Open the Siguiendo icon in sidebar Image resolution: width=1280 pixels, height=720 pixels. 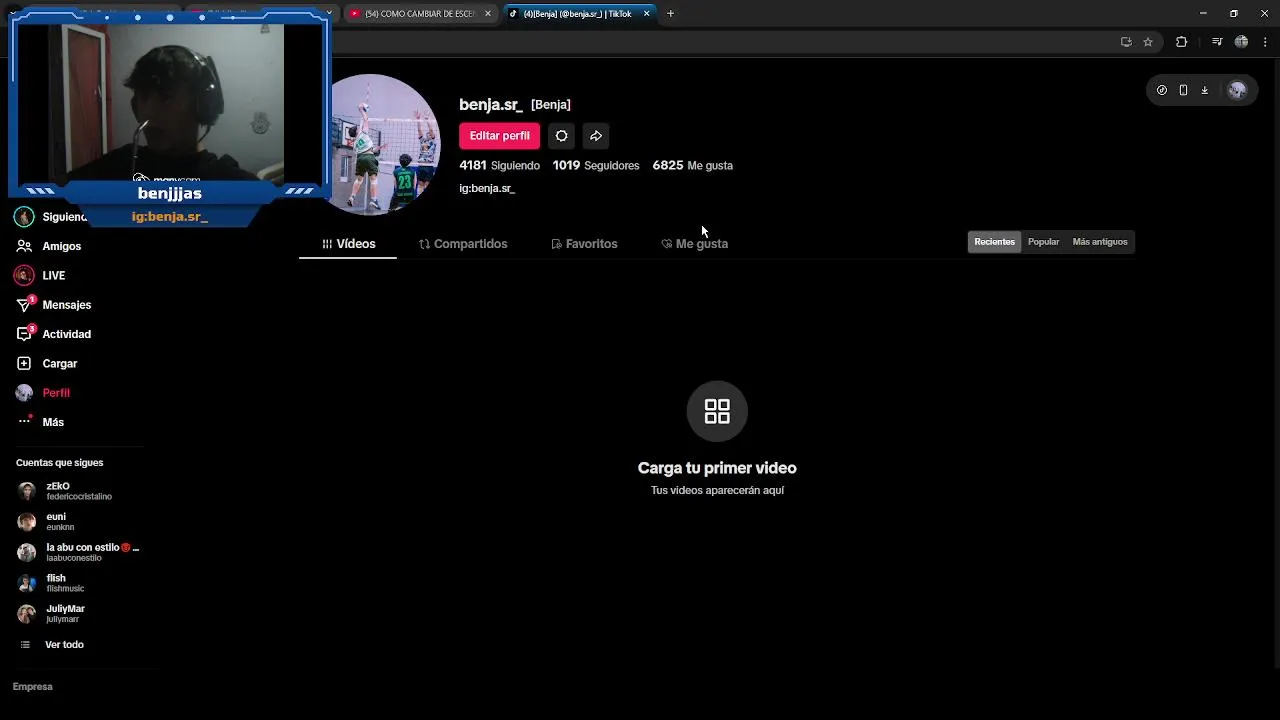click(x=24, y=217)
